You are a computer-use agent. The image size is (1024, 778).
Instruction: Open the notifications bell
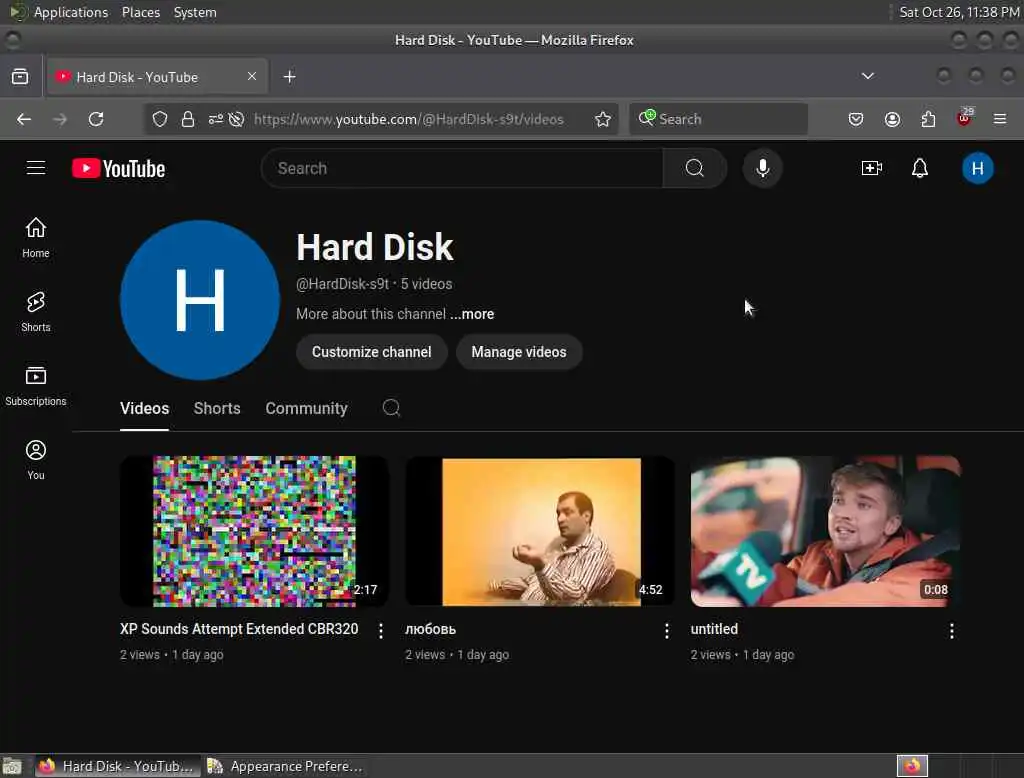pos(920,169)
